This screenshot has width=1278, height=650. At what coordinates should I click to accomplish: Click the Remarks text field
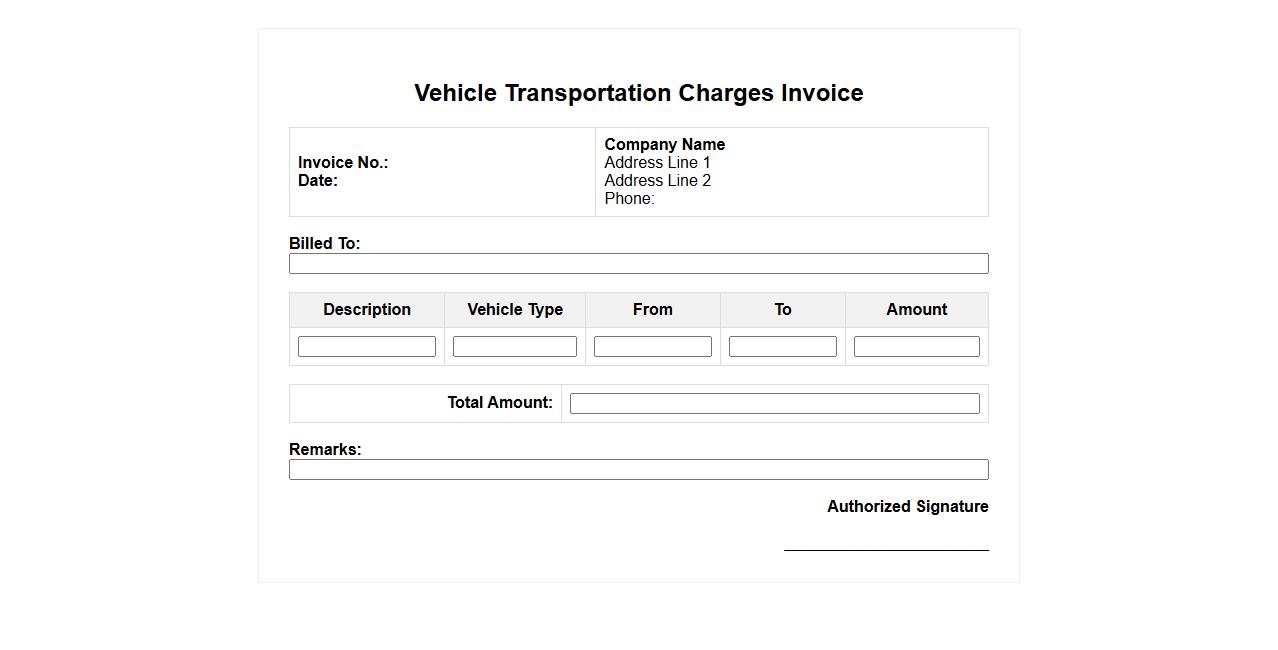tap(638, 469)
